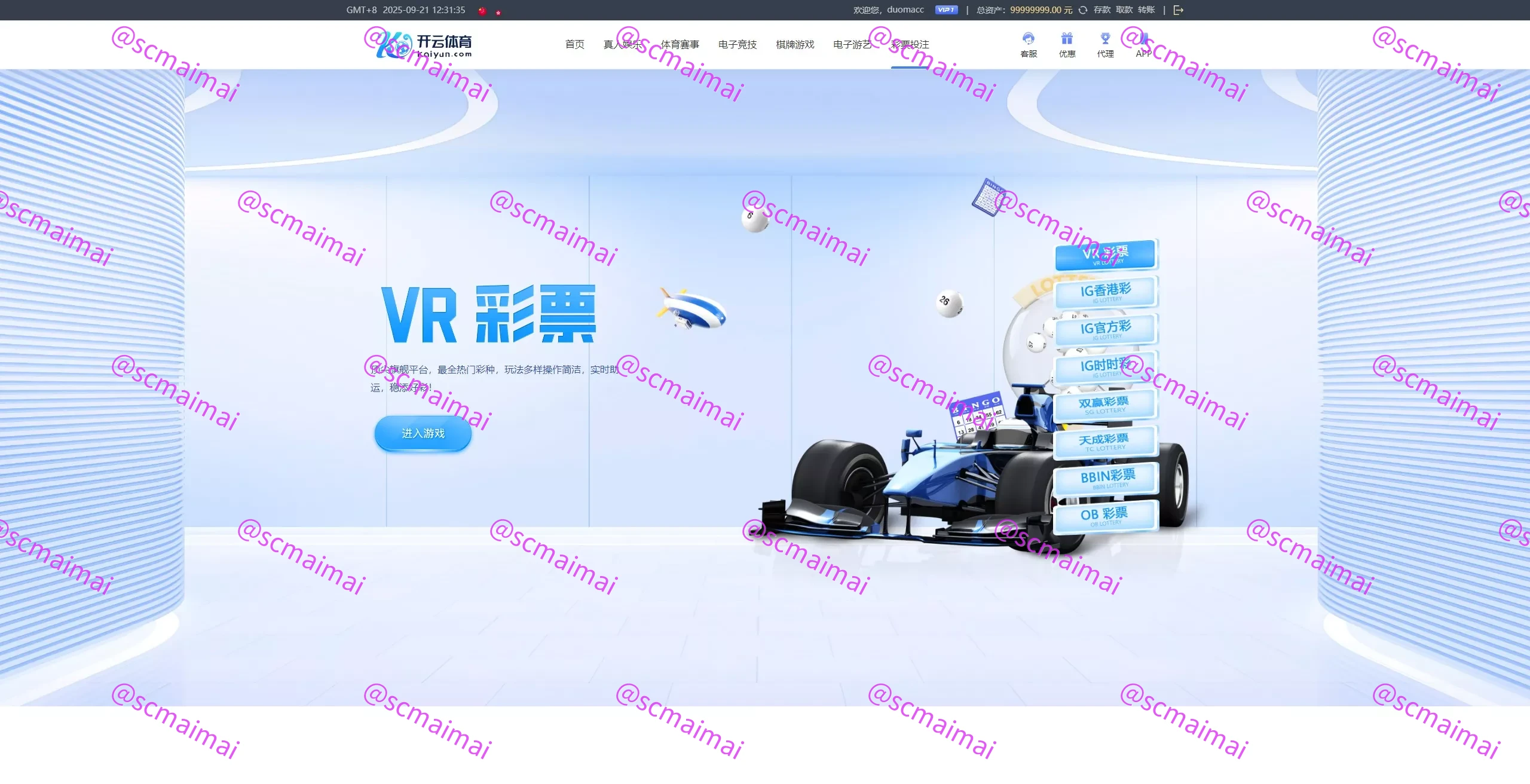Click the Kaiyun sports logo

[424, 45]
